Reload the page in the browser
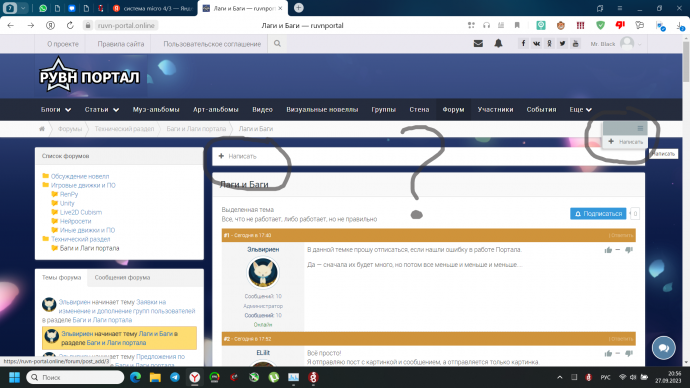This screenshot has width=690, height=388. tap(70, 26)
